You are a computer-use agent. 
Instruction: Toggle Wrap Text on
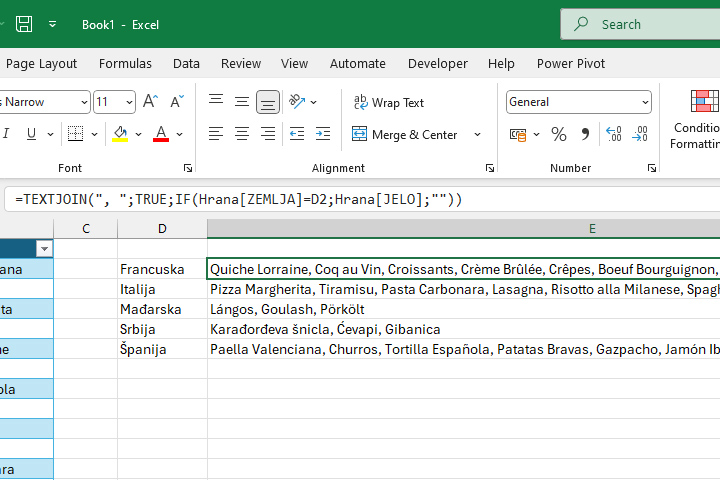click(388, 102)
